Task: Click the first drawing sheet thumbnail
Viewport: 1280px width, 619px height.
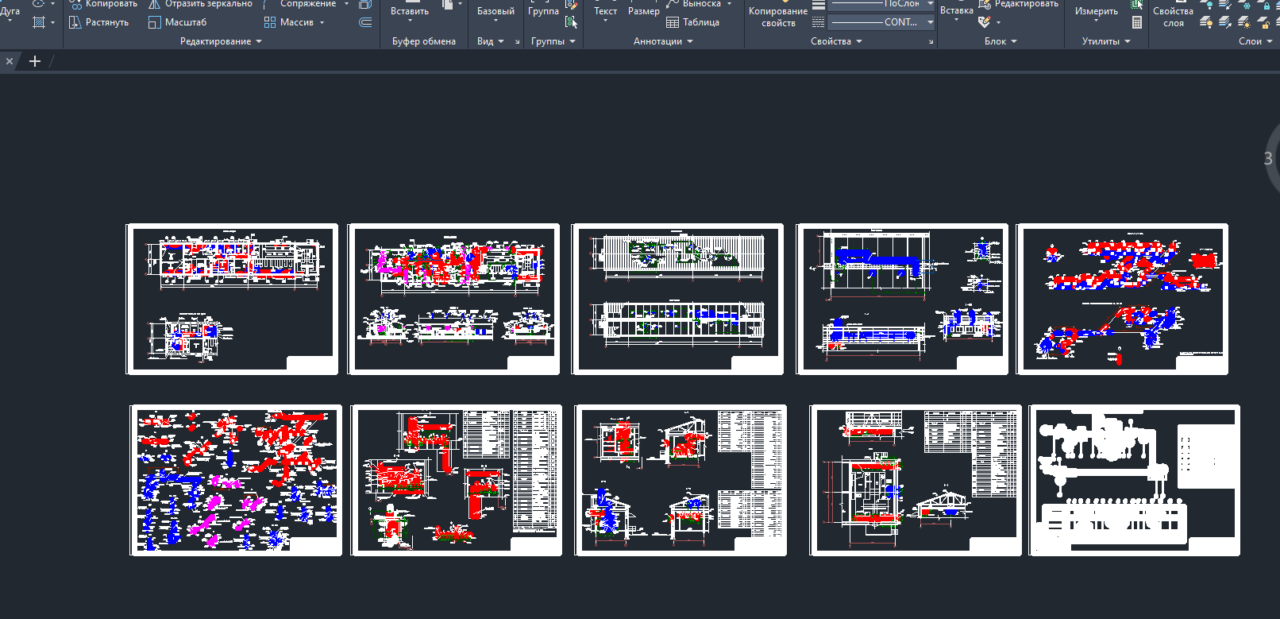Action: click(x=232, y=299)
